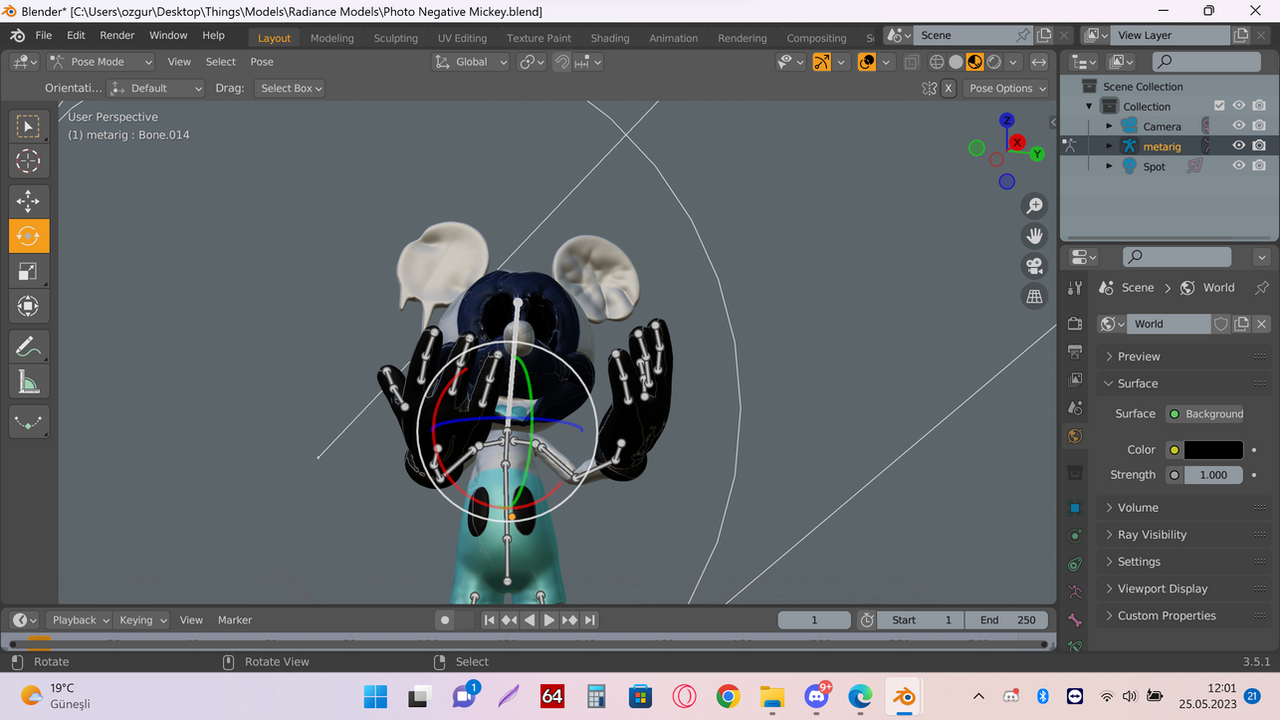Image resolution: width=1280 pixels, height=720 pixels.
Task: Collapse the Surface panel
Action: (x=1184, y=383)
